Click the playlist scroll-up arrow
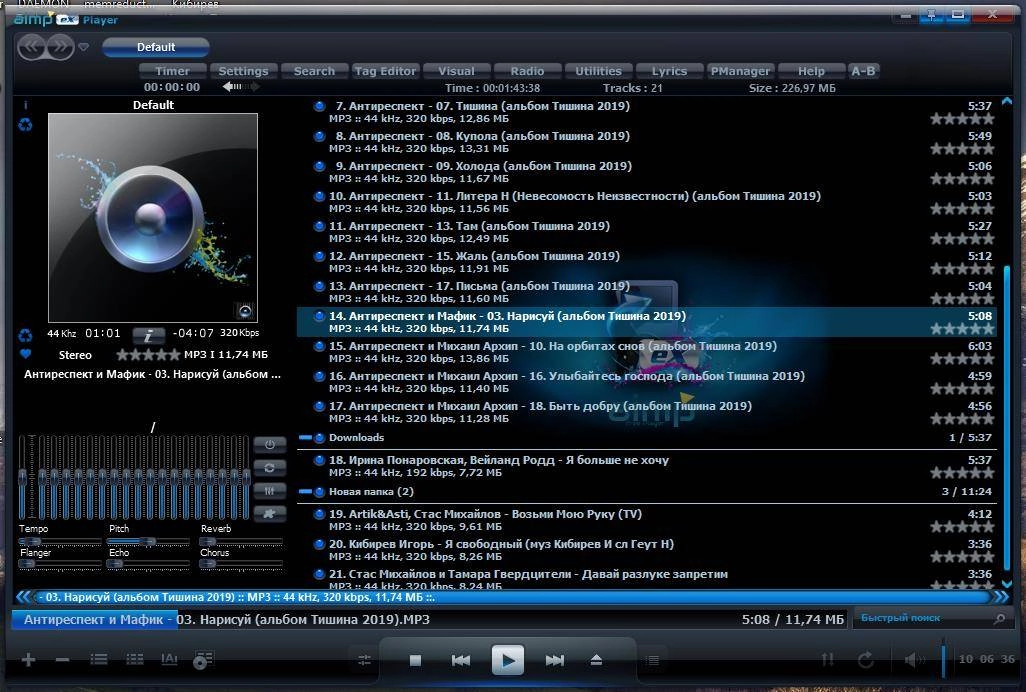This screenshot has width=1026, height=692. coord(1007,101)
